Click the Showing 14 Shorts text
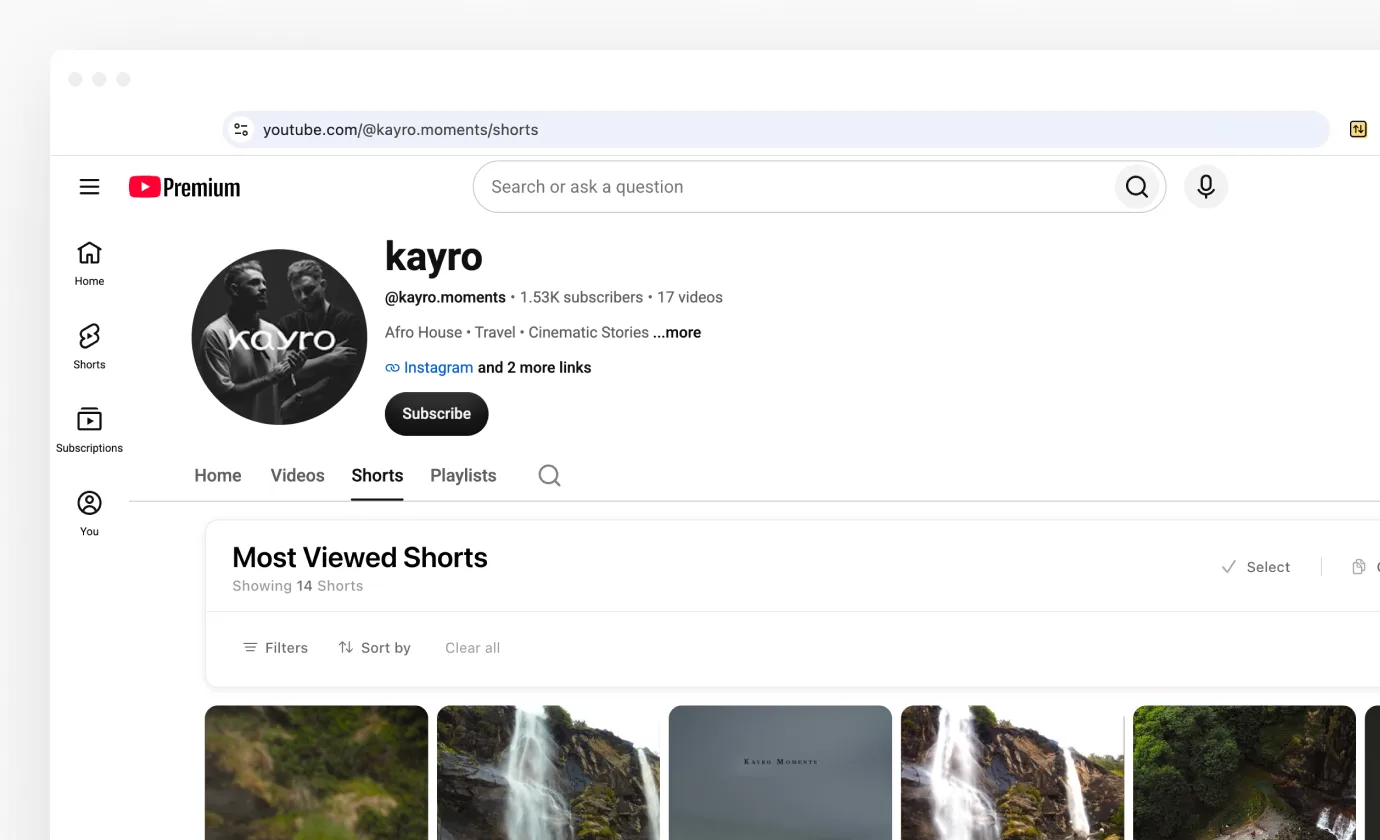Viewport: 1380px width, 840px height. pos(298,586)
